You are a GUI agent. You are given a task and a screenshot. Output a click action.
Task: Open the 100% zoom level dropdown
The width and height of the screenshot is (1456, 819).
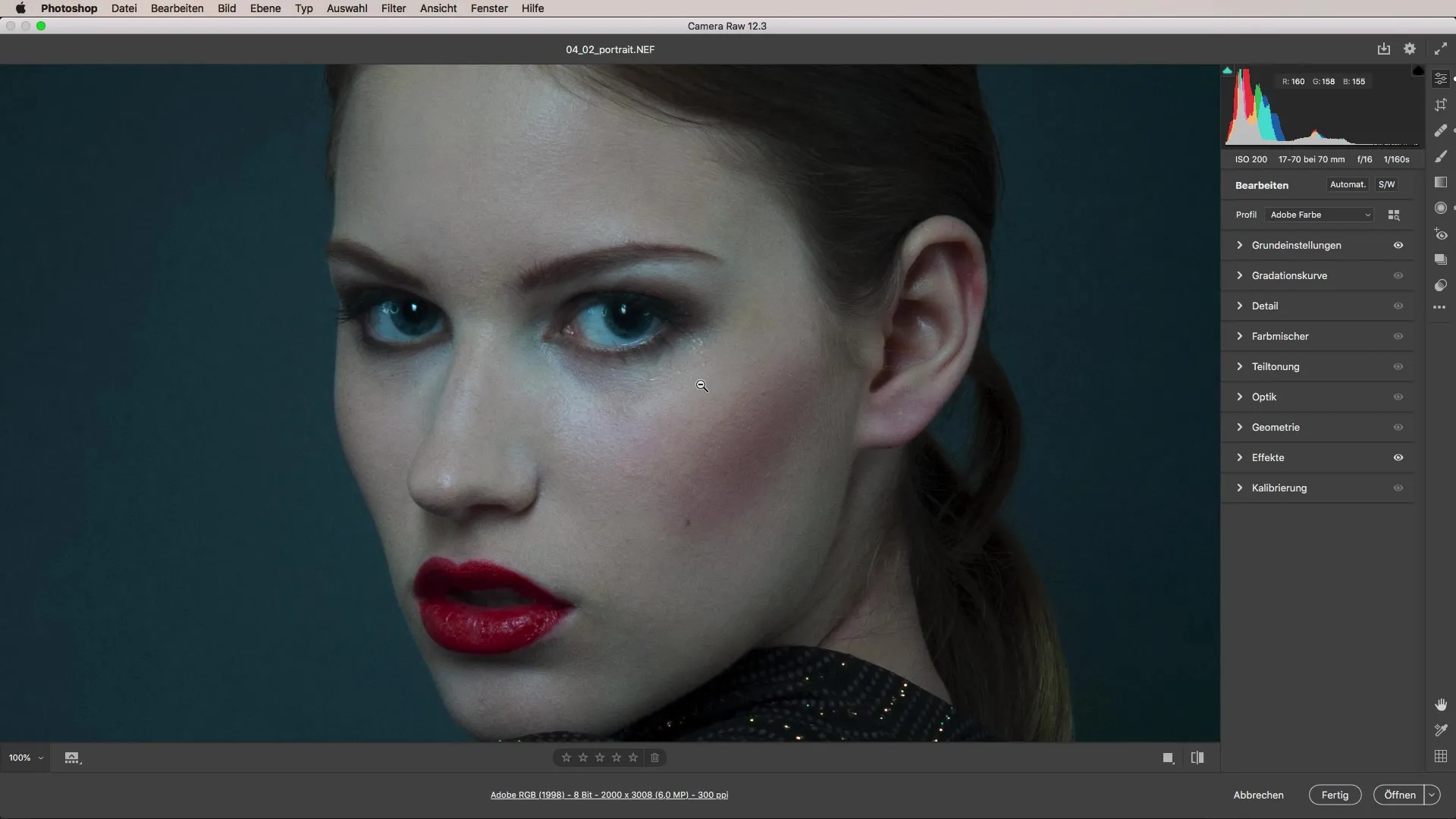tap(26, 758)
